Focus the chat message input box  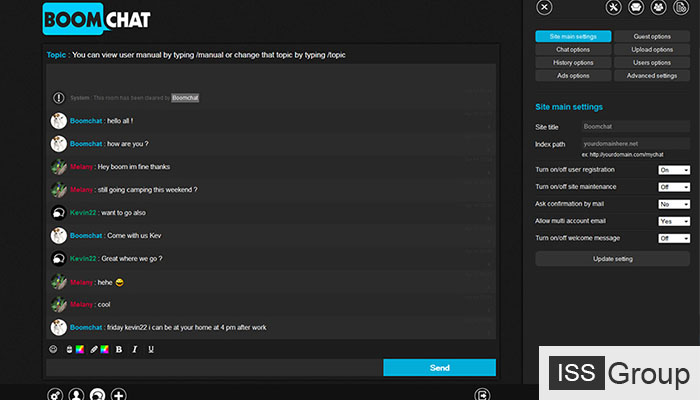214,367
